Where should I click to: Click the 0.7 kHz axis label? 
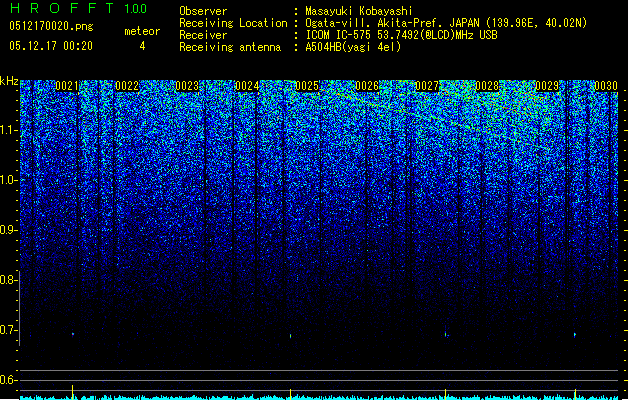pyautogui.click(x=8, y=330)
